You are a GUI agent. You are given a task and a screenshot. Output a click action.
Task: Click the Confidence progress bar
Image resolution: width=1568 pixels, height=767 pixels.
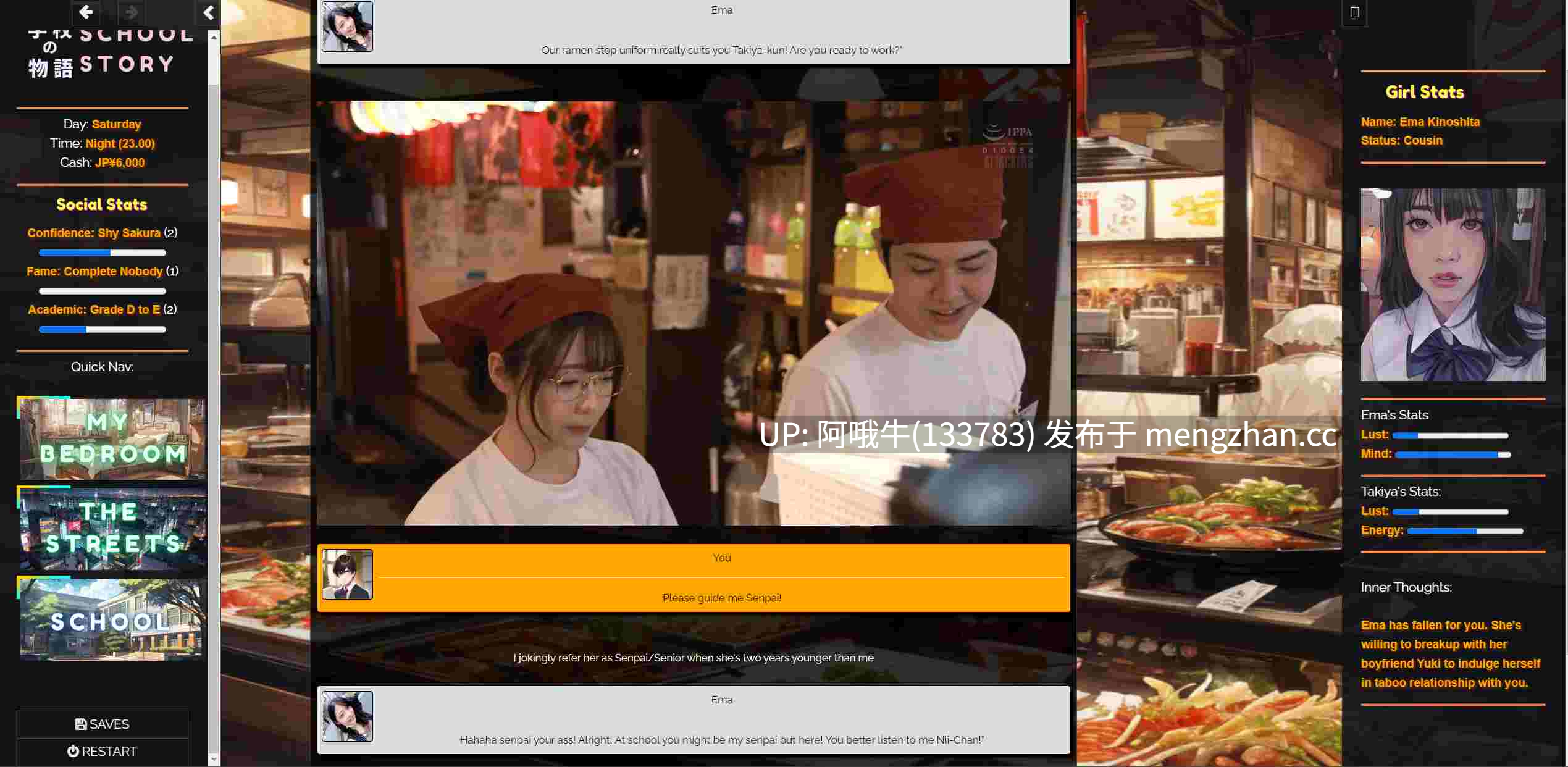click(x=103, y=253)
